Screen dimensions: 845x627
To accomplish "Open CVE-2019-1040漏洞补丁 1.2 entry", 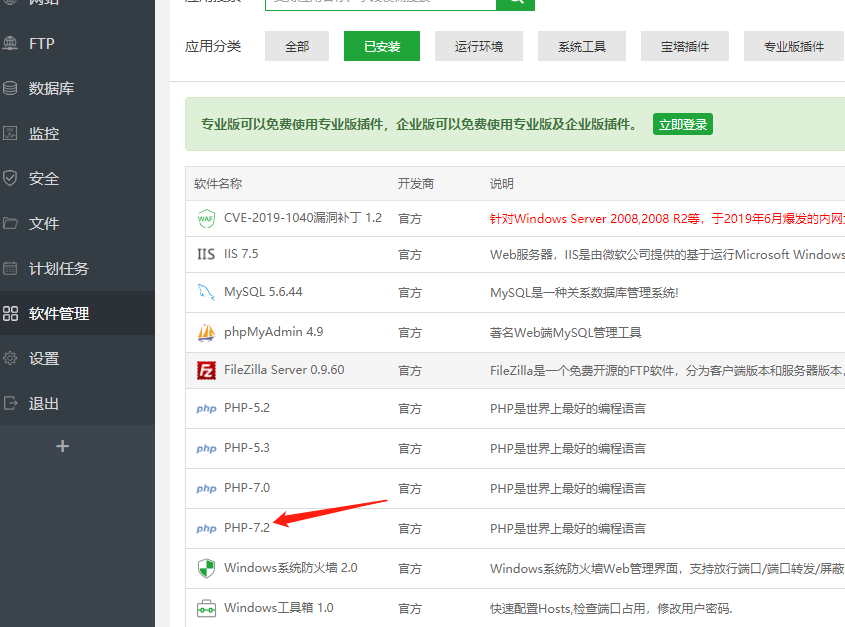I will coord(303,218).
